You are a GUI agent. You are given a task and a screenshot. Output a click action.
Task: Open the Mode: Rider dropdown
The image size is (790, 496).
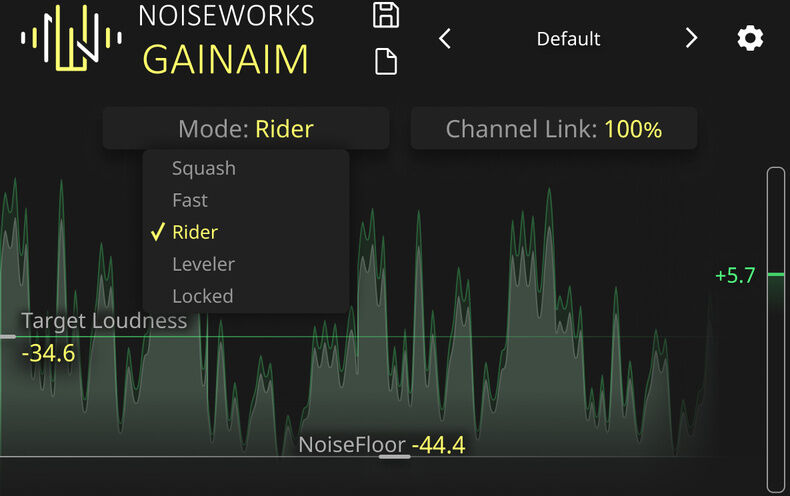click(246, 129)
